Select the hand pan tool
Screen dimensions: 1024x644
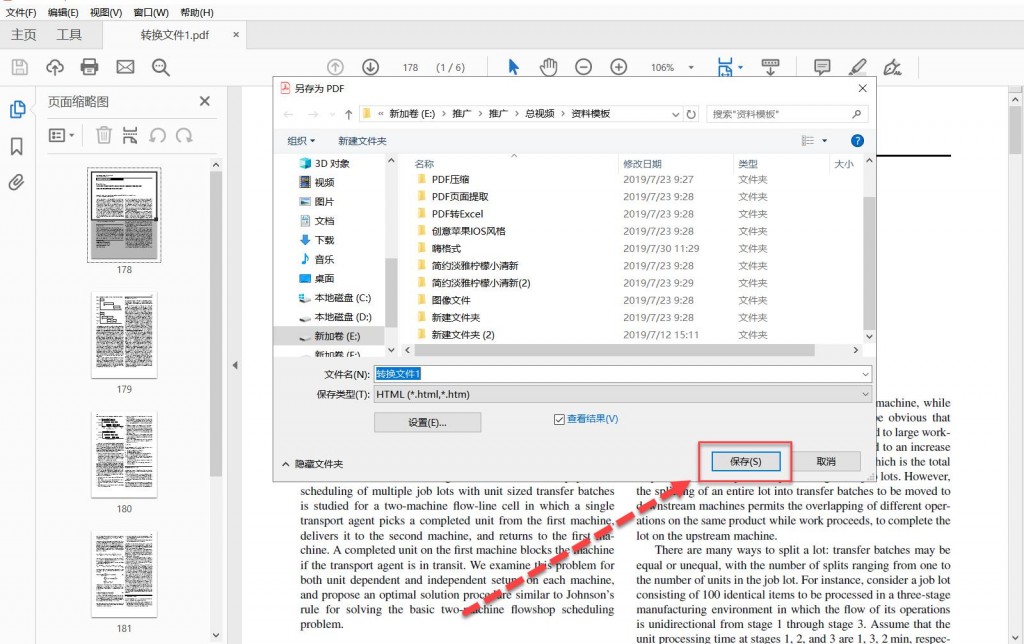(549, 67)
